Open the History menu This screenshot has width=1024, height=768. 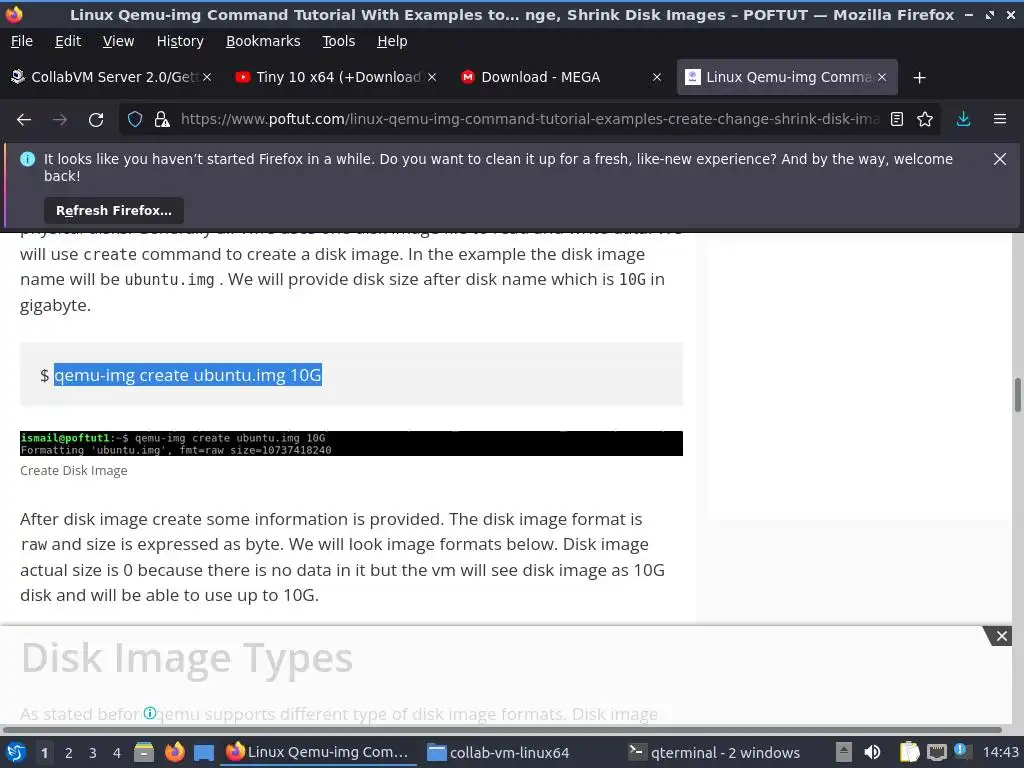click(180, 41)
